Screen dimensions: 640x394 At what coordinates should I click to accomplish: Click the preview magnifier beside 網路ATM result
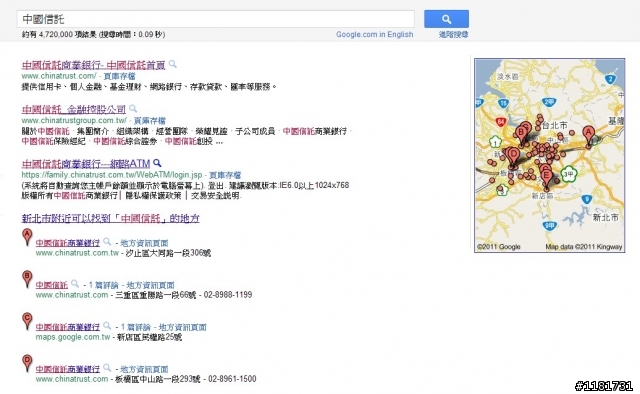click(157, 163)
